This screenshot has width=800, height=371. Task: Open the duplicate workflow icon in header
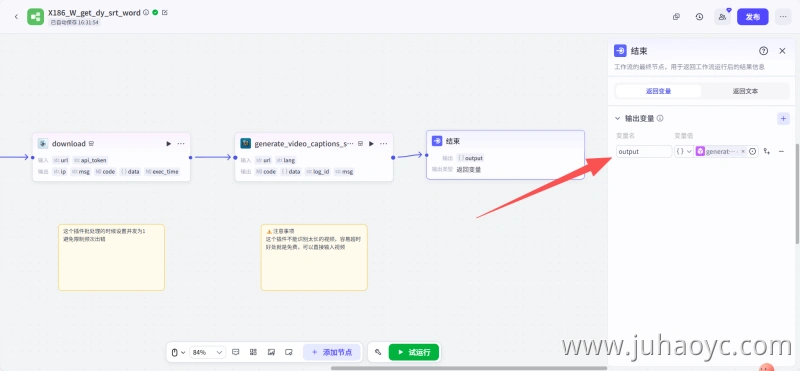coord(676,17)
